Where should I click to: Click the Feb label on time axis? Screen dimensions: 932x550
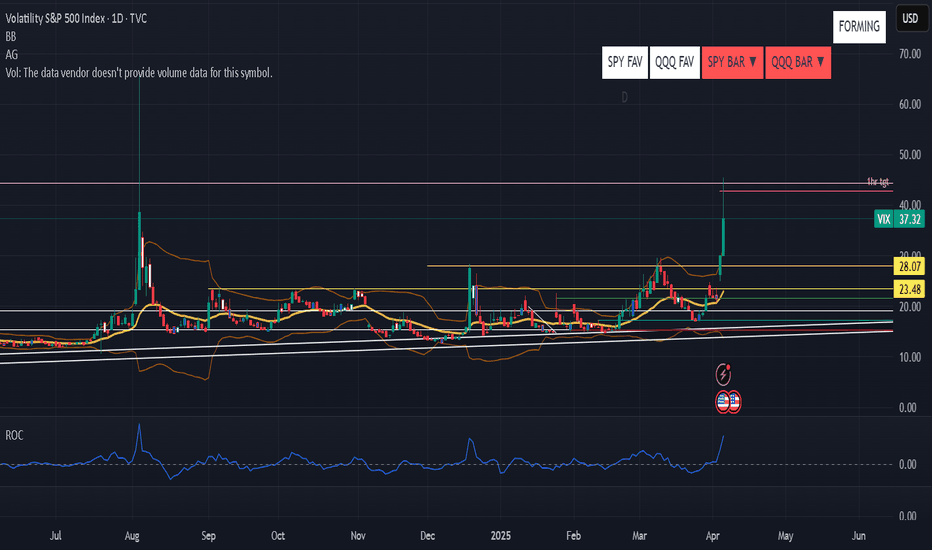point(573,536)
